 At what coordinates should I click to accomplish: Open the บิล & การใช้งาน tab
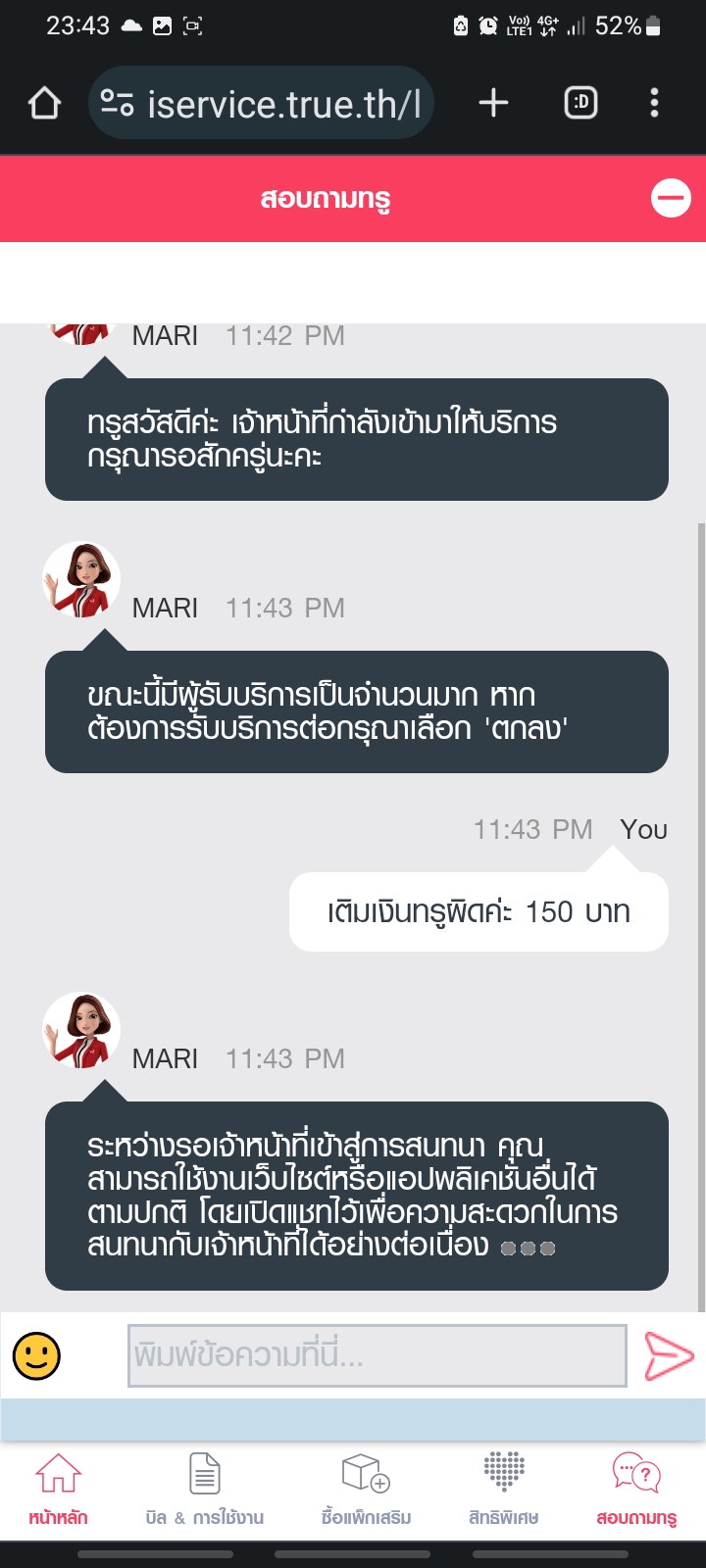205,1490
